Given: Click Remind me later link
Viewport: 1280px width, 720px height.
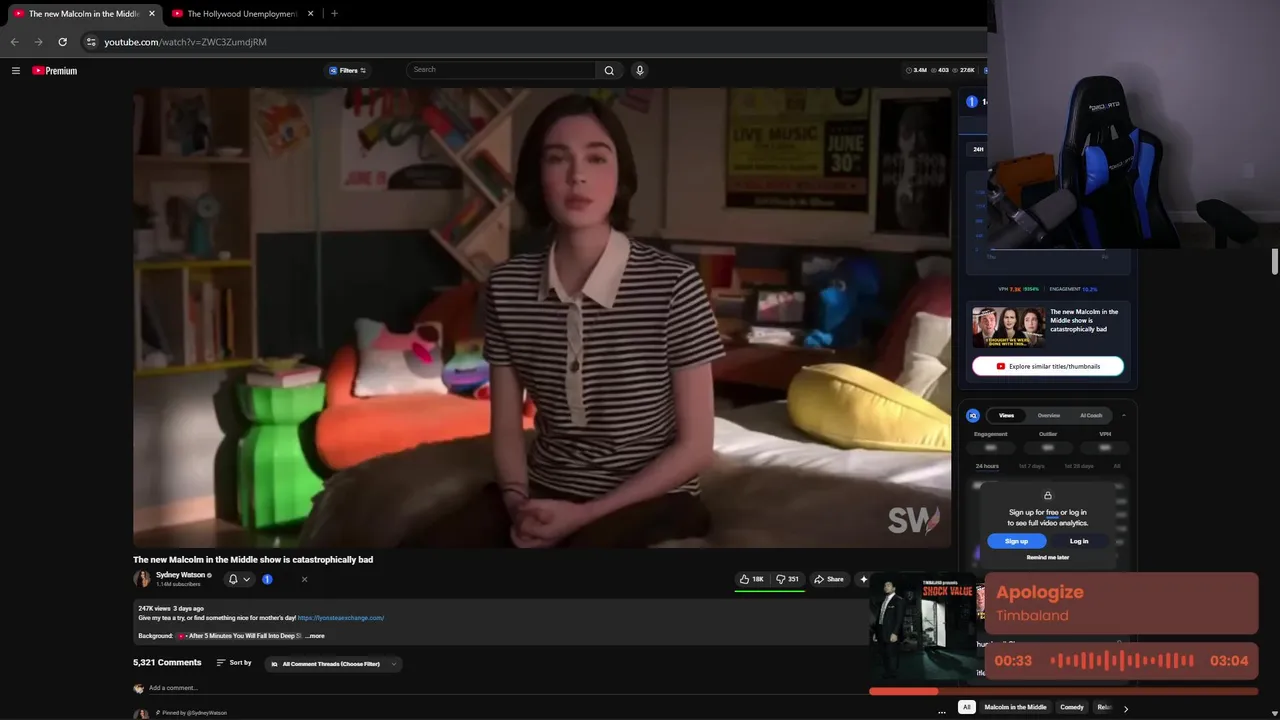Looking at the screenshot, I should (1048, 558).
